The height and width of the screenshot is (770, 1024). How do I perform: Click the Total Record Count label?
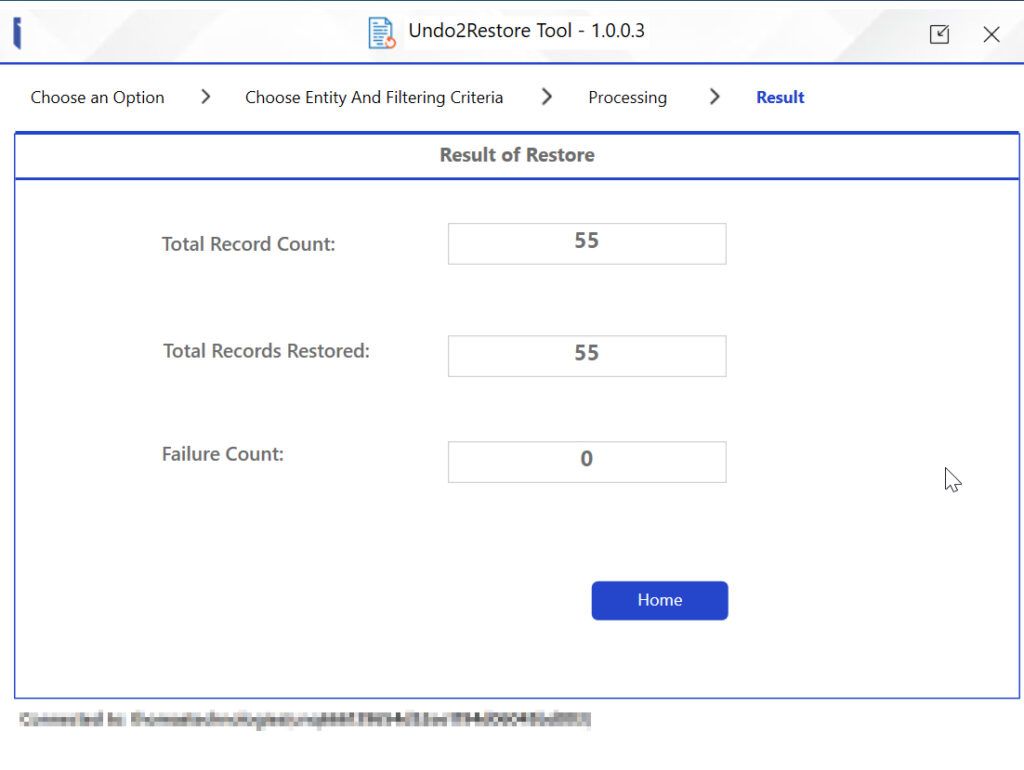(248, 244)
